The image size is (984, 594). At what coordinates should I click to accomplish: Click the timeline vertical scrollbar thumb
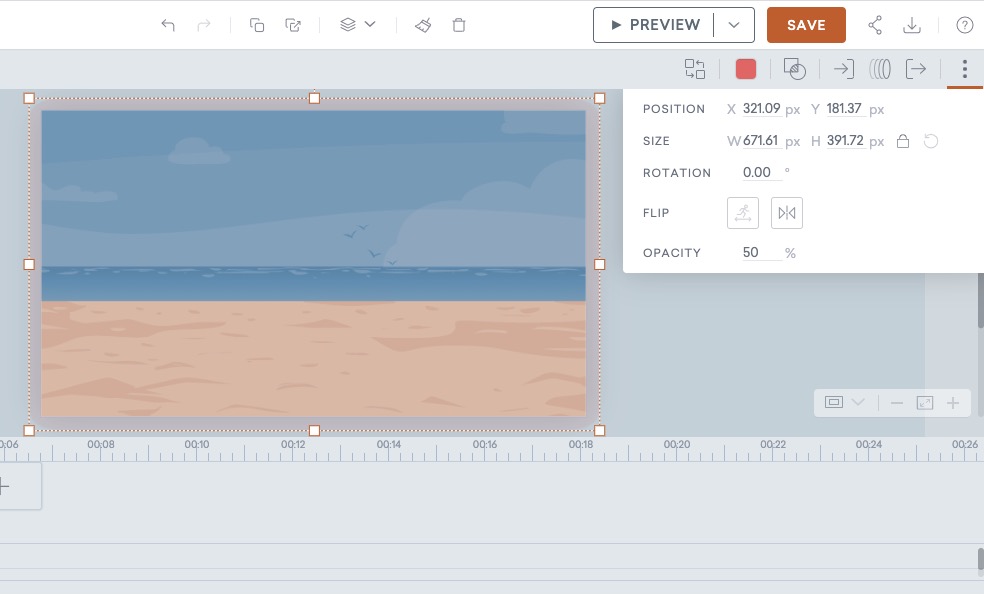[980, 561]
